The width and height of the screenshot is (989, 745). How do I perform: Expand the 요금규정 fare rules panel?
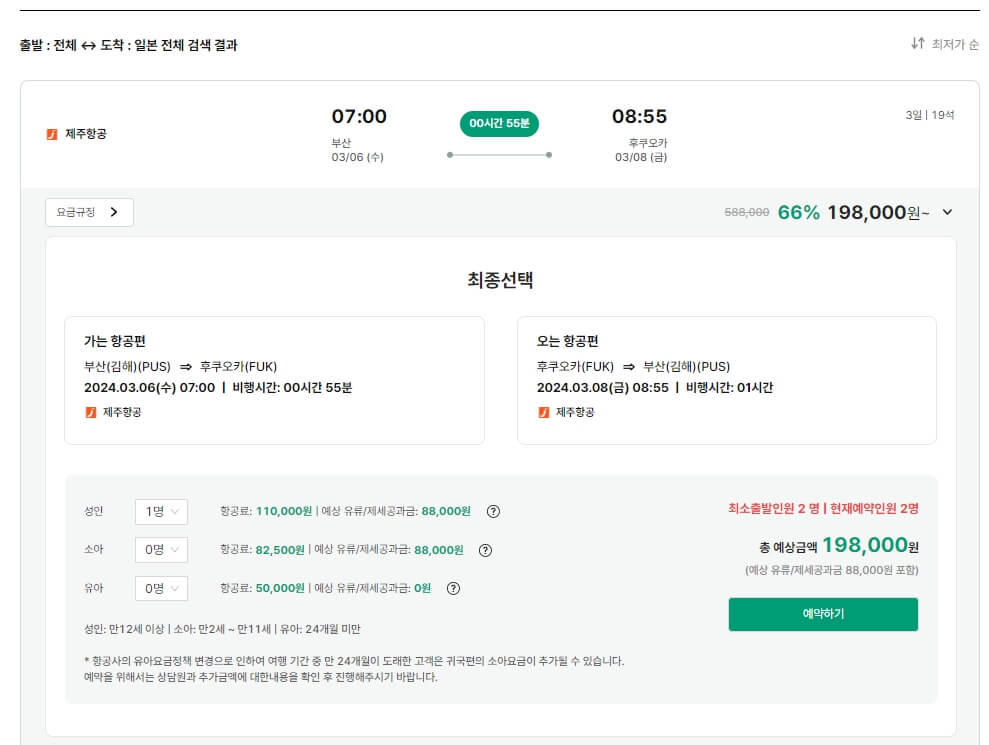coord(88,212)
